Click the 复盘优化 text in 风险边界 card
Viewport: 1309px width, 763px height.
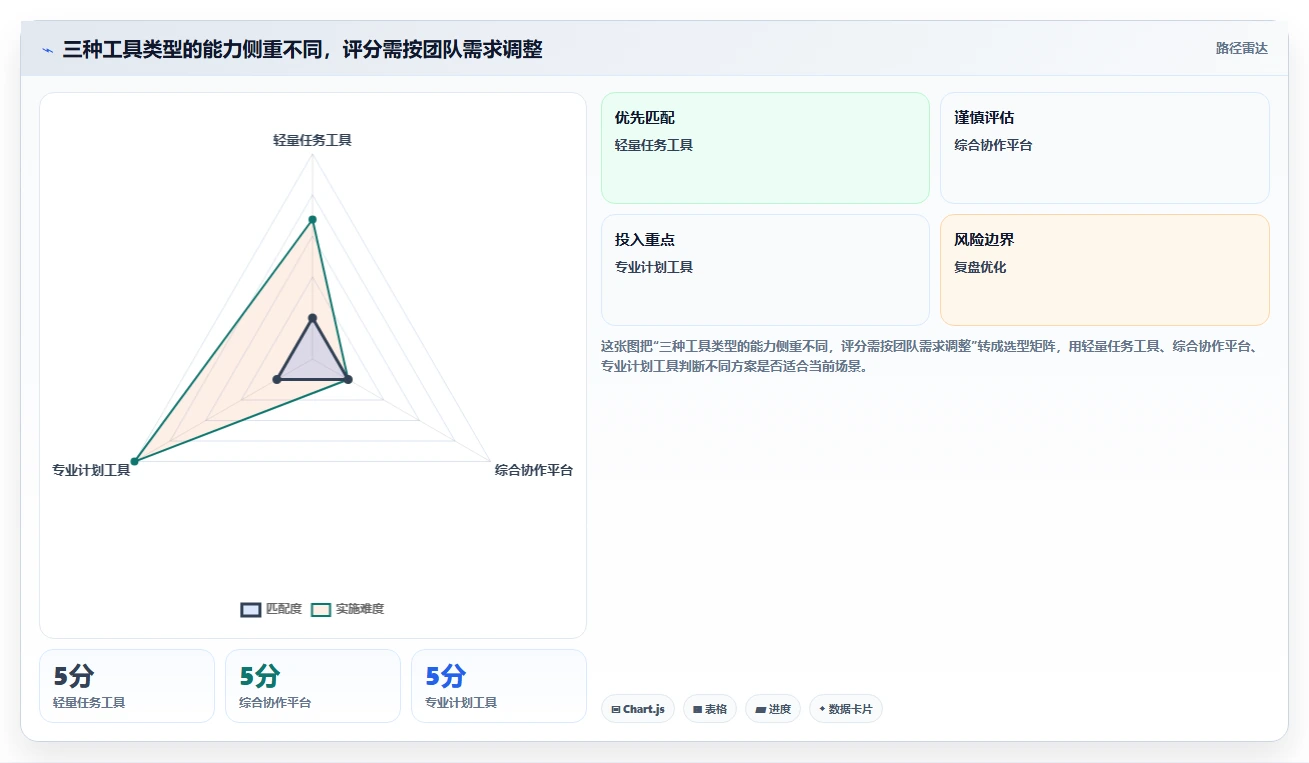click(x=980, y=267)
